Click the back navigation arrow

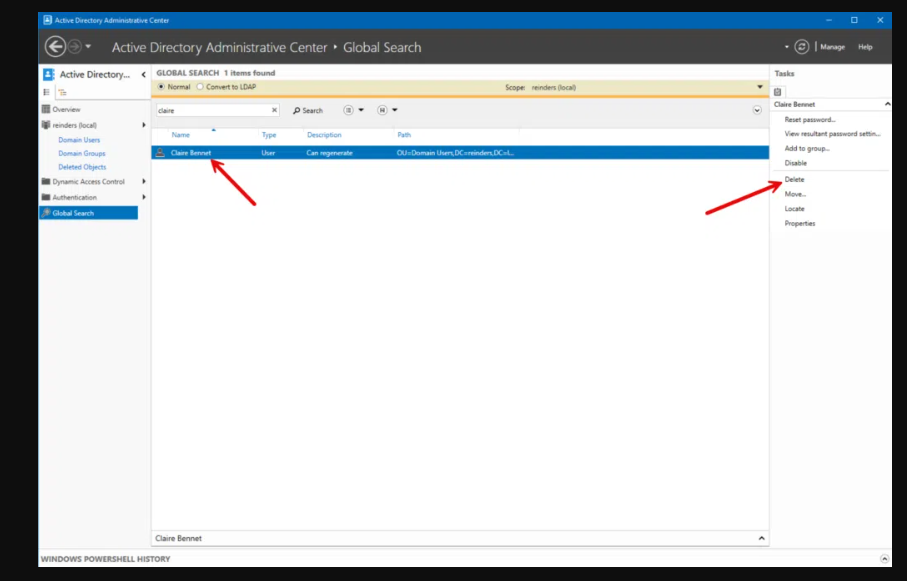[55, 46]
